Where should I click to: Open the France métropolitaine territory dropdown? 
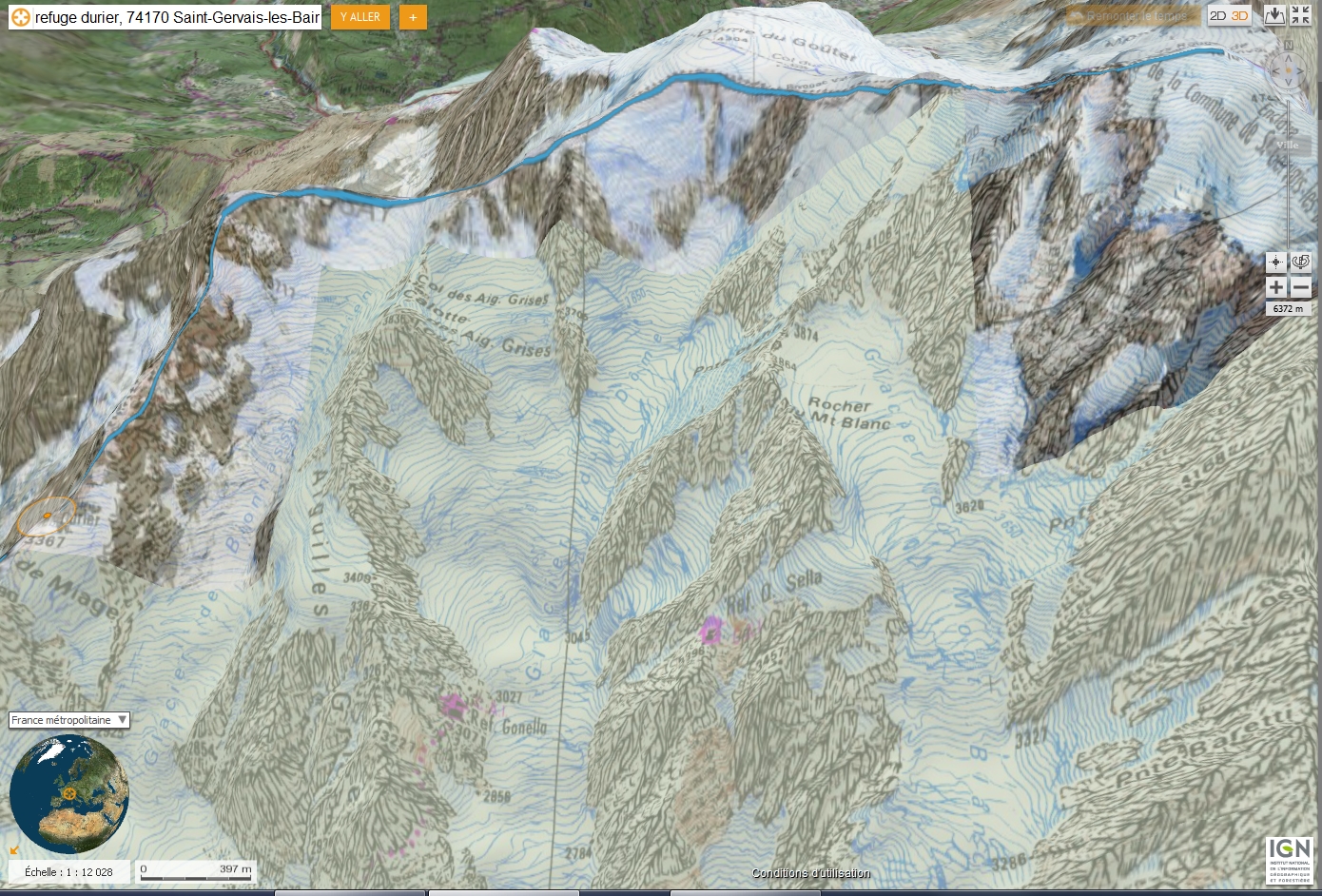69,720
